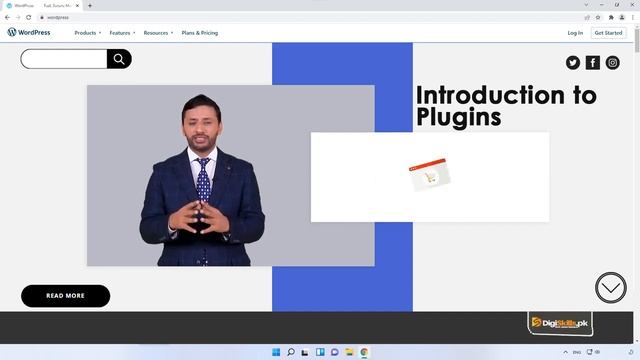Image resolution: width=640 pixels, height=360 pixels.
Task: Open File Explorer from the taskbar
Action: coord(349,352)
